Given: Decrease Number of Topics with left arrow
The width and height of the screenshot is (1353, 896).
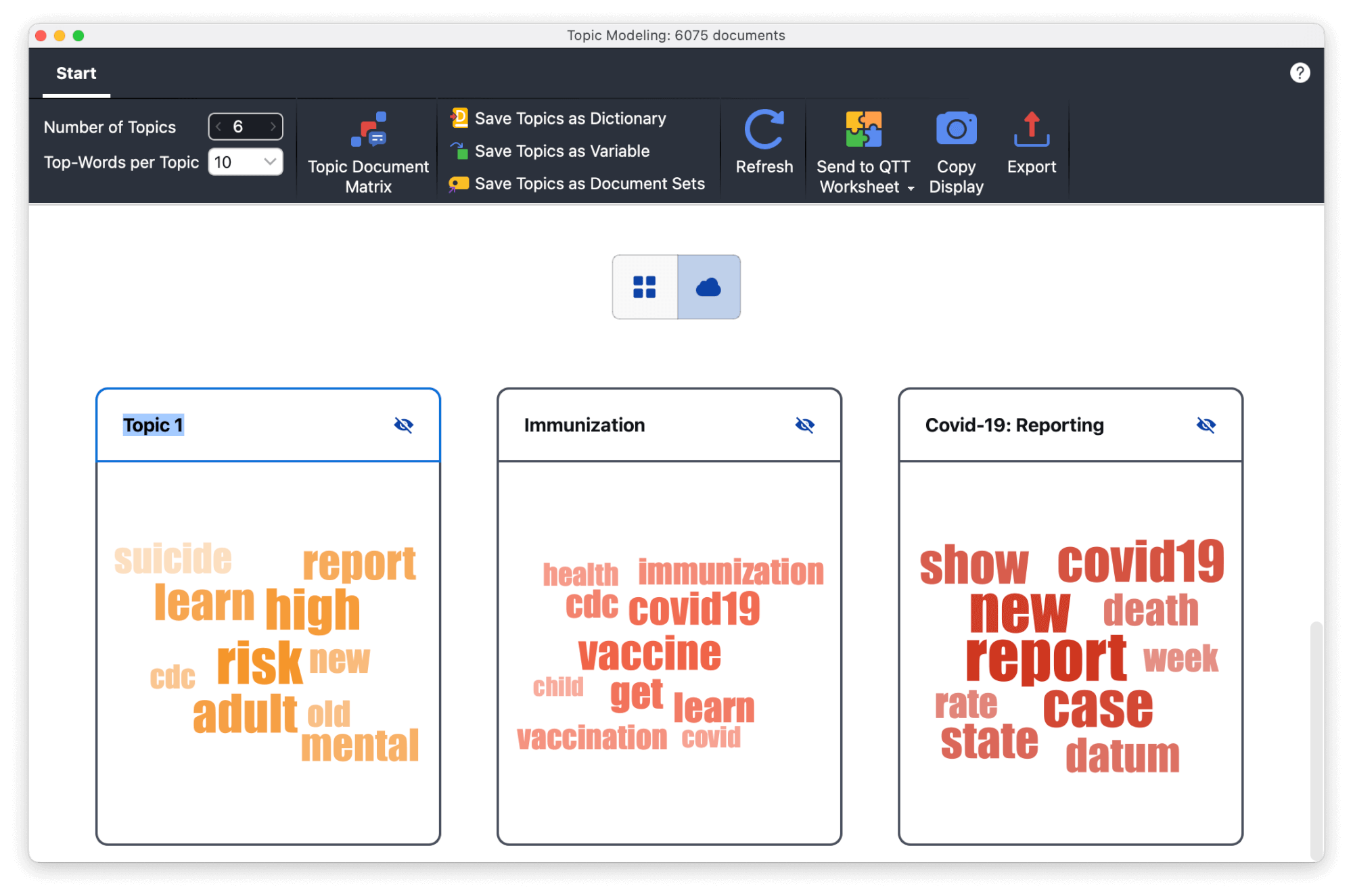Looking at the screenshot, I should pyautogui.click(x=219, y=126).
